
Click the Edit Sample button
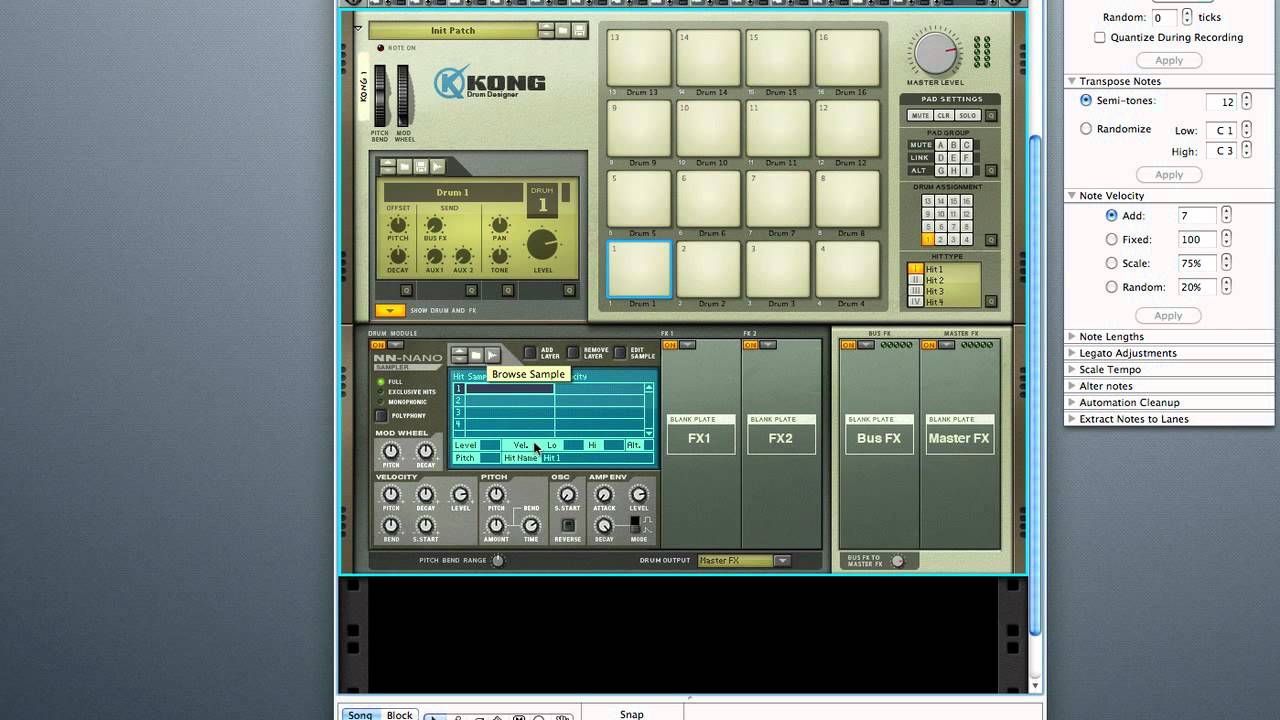click(620, 353)
